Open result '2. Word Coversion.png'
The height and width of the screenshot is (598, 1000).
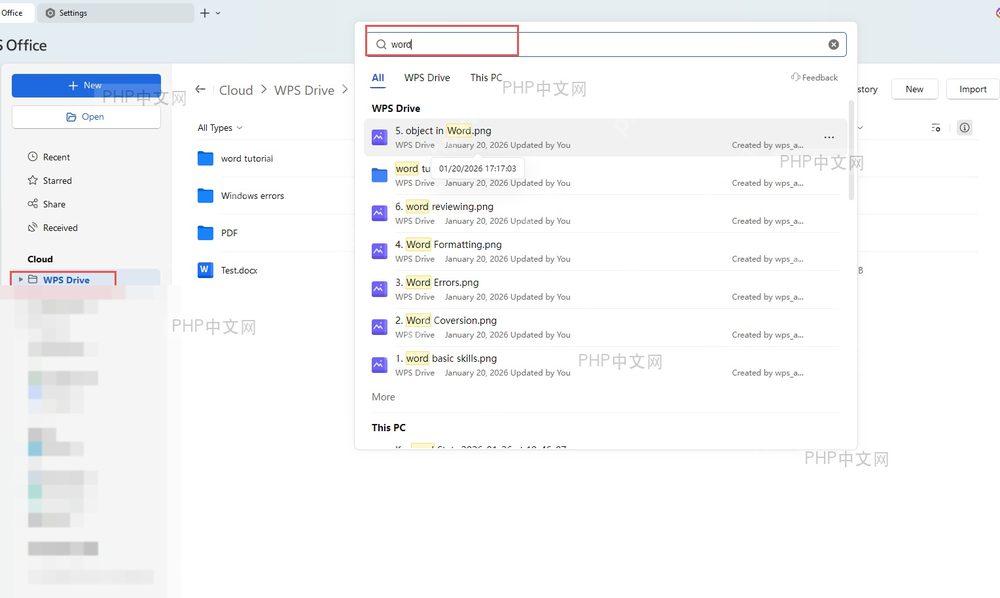click(x=605, y=327)
